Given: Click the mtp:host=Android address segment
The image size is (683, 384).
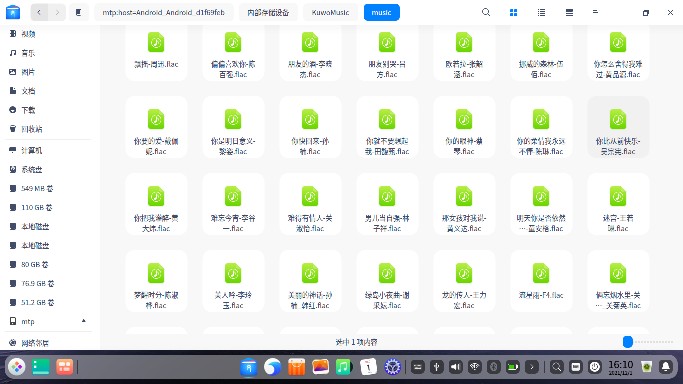Looking at the screenshot, I should (163, 13).
